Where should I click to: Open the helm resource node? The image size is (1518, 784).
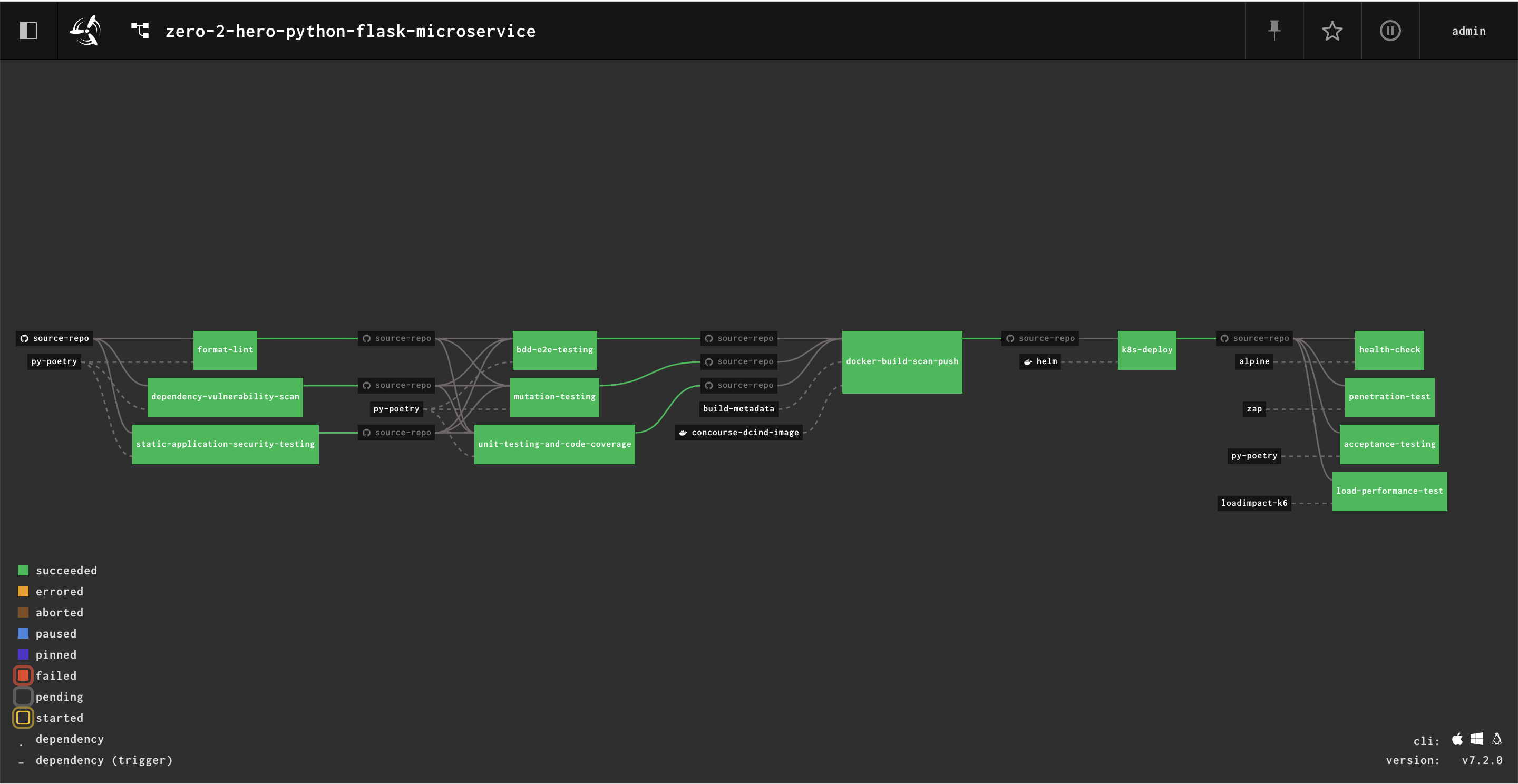(1040, 361)
